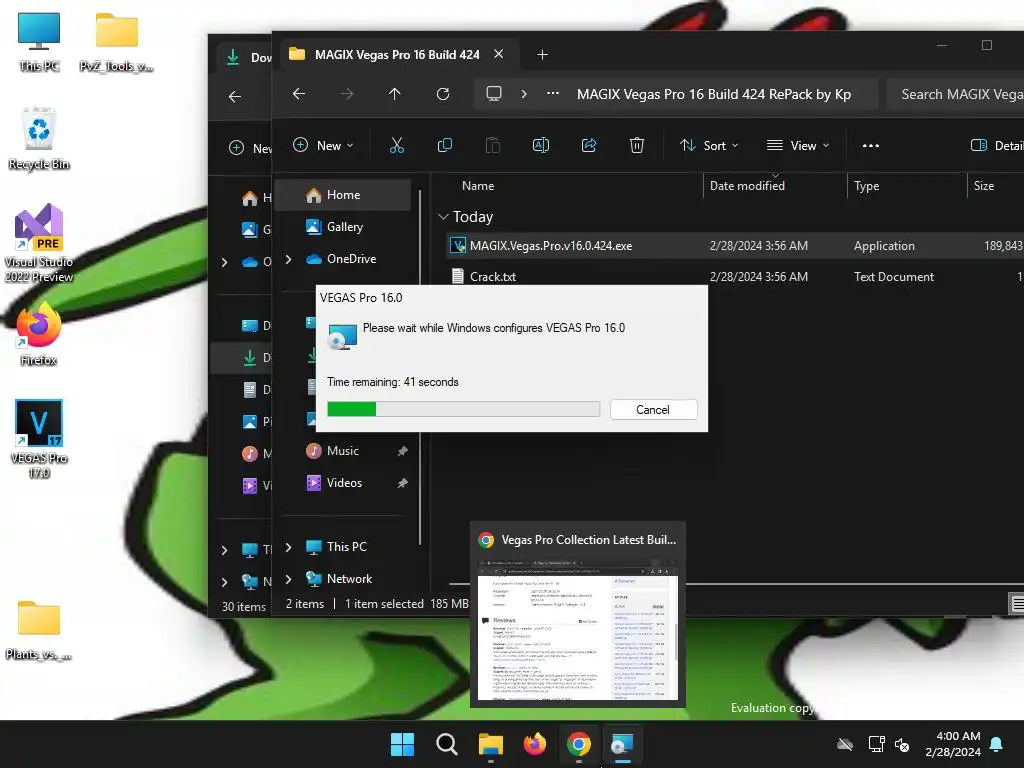Open This PC desktop icon
Screen dimensions: 1024x768
(x=39, y=41)
